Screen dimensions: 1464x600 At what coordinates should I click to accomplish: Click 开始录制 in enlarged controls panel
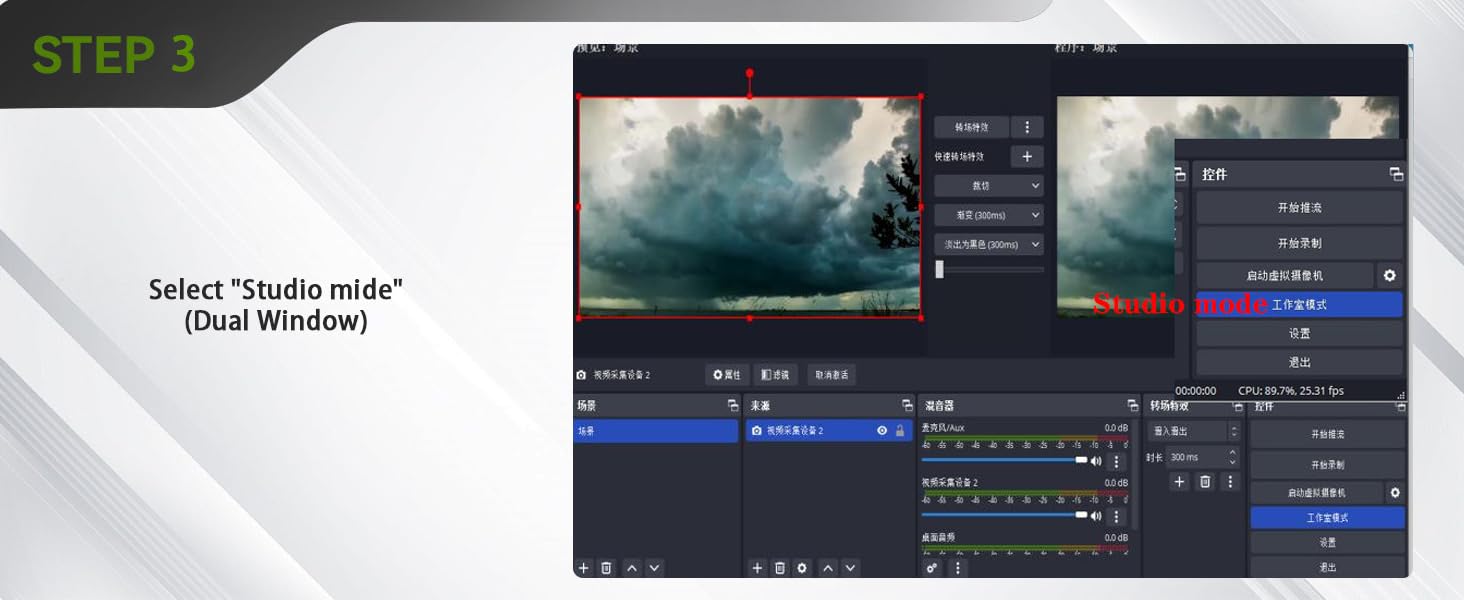1299,243
